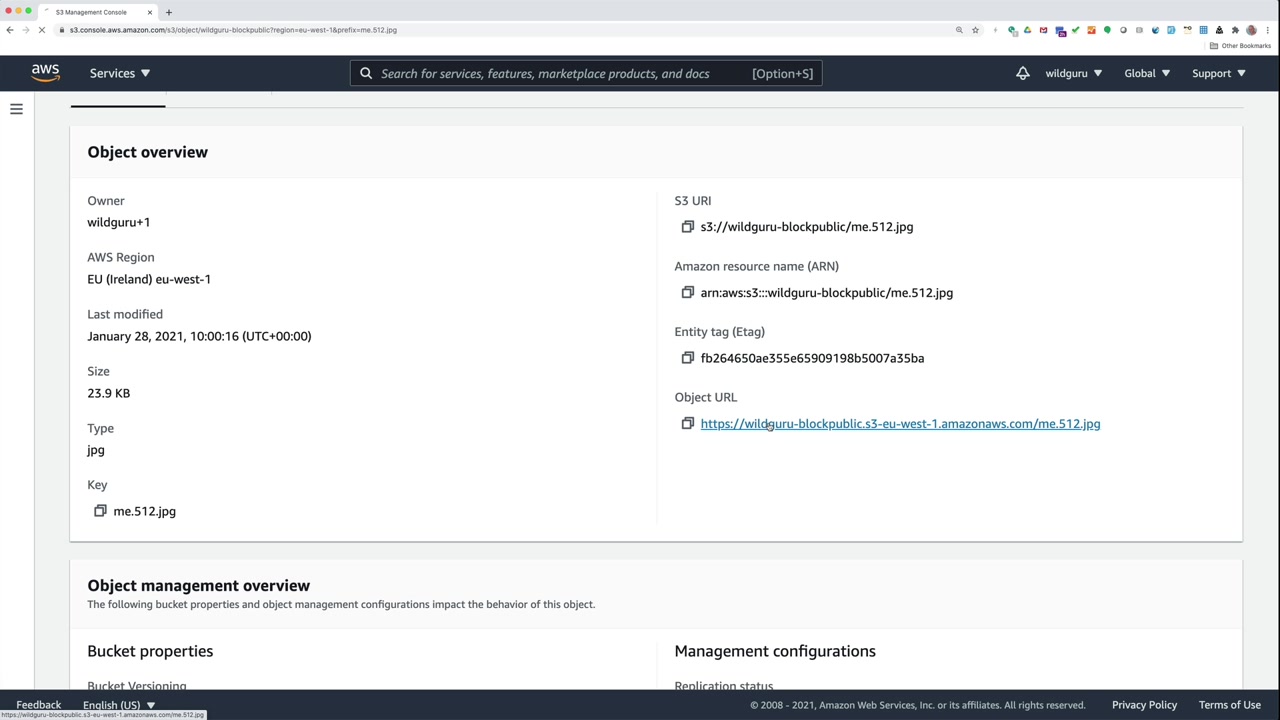Copy the Entity tag (Etag) value
Image resolution: width=1280 pixels, height=720 pixels.
tap(687, 358)
